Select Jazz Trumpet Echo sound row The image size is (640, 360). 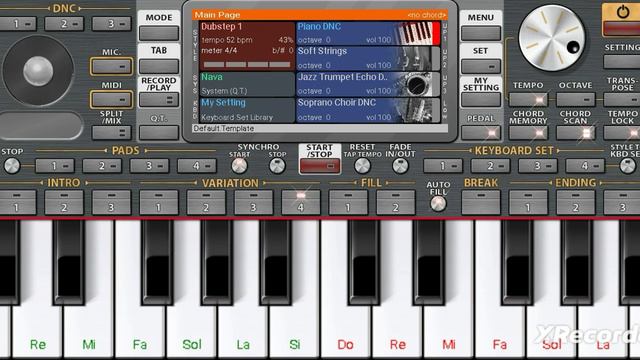point(368,84)
